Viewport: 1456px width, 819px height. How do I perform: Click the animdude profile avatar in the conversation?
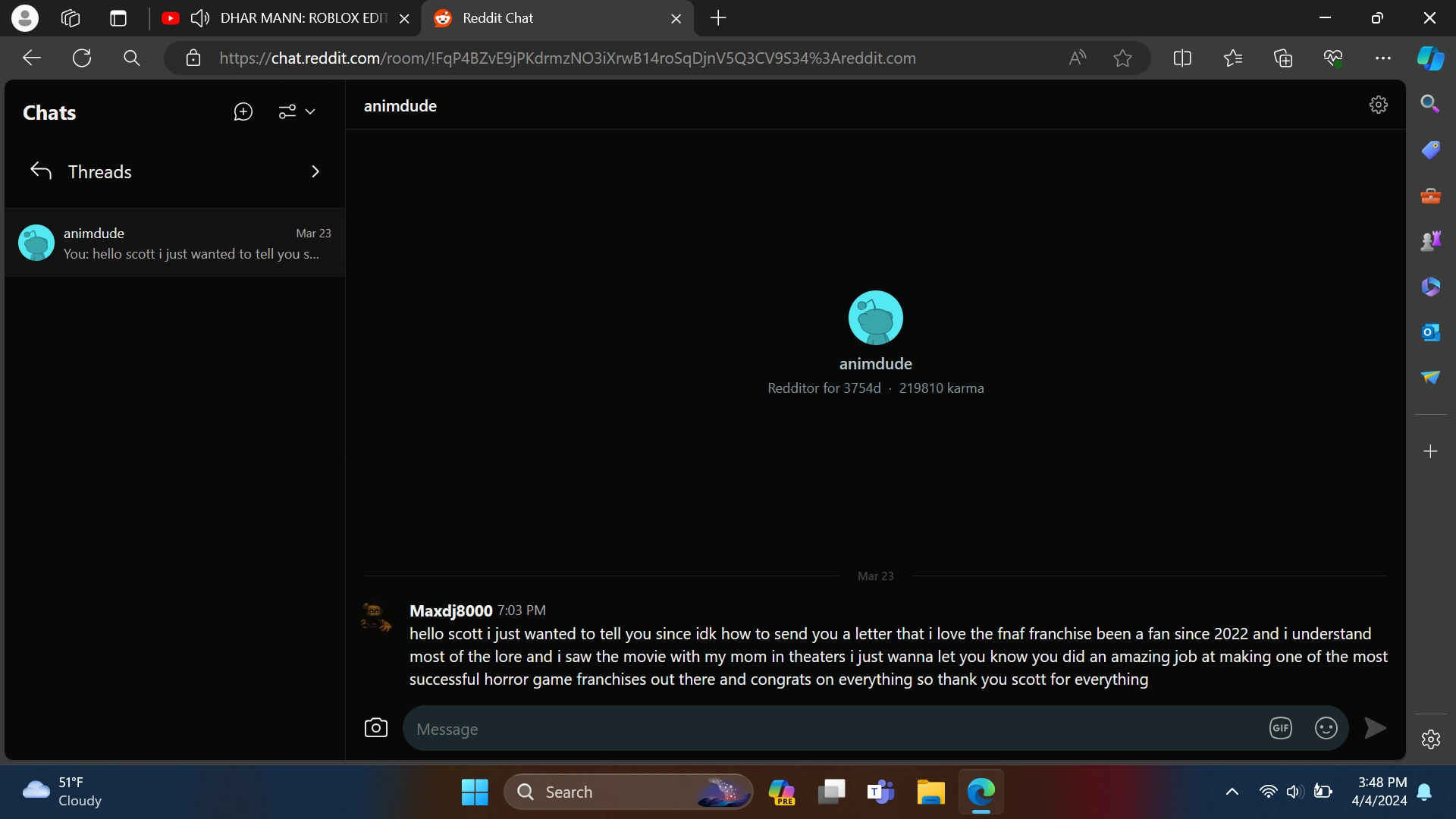[875, 318]
